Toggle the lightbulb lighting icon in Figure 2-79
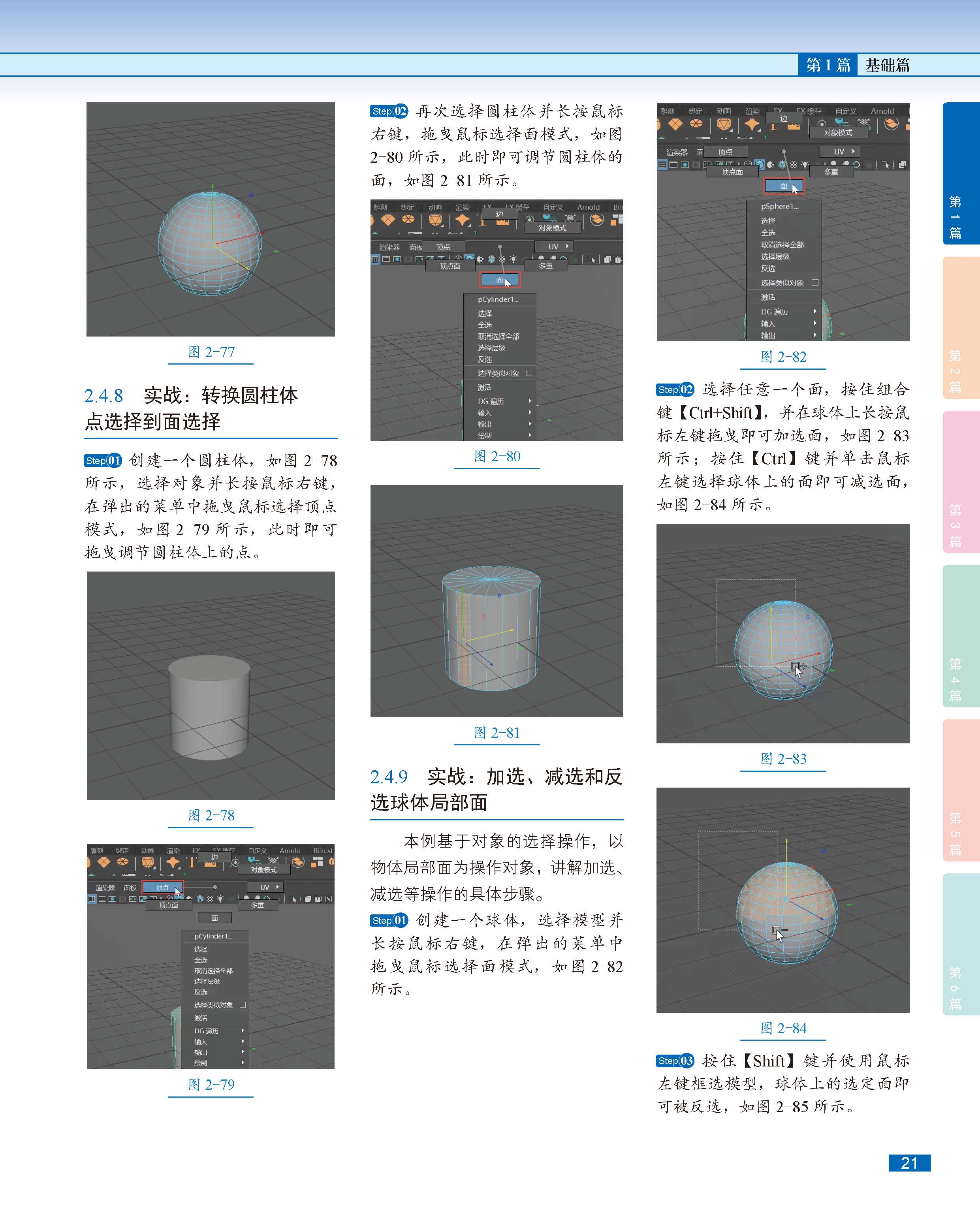The image size is (980, 1213). click(x=220, y=899)
